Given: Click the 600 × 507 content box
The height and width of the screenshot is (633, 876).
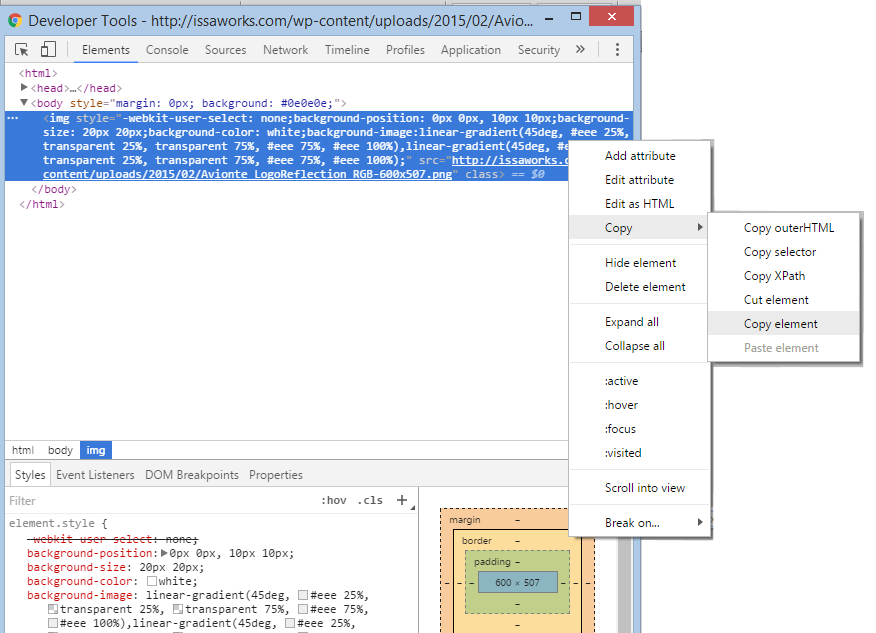Looking at the screenshot, I should pos(517,582).
